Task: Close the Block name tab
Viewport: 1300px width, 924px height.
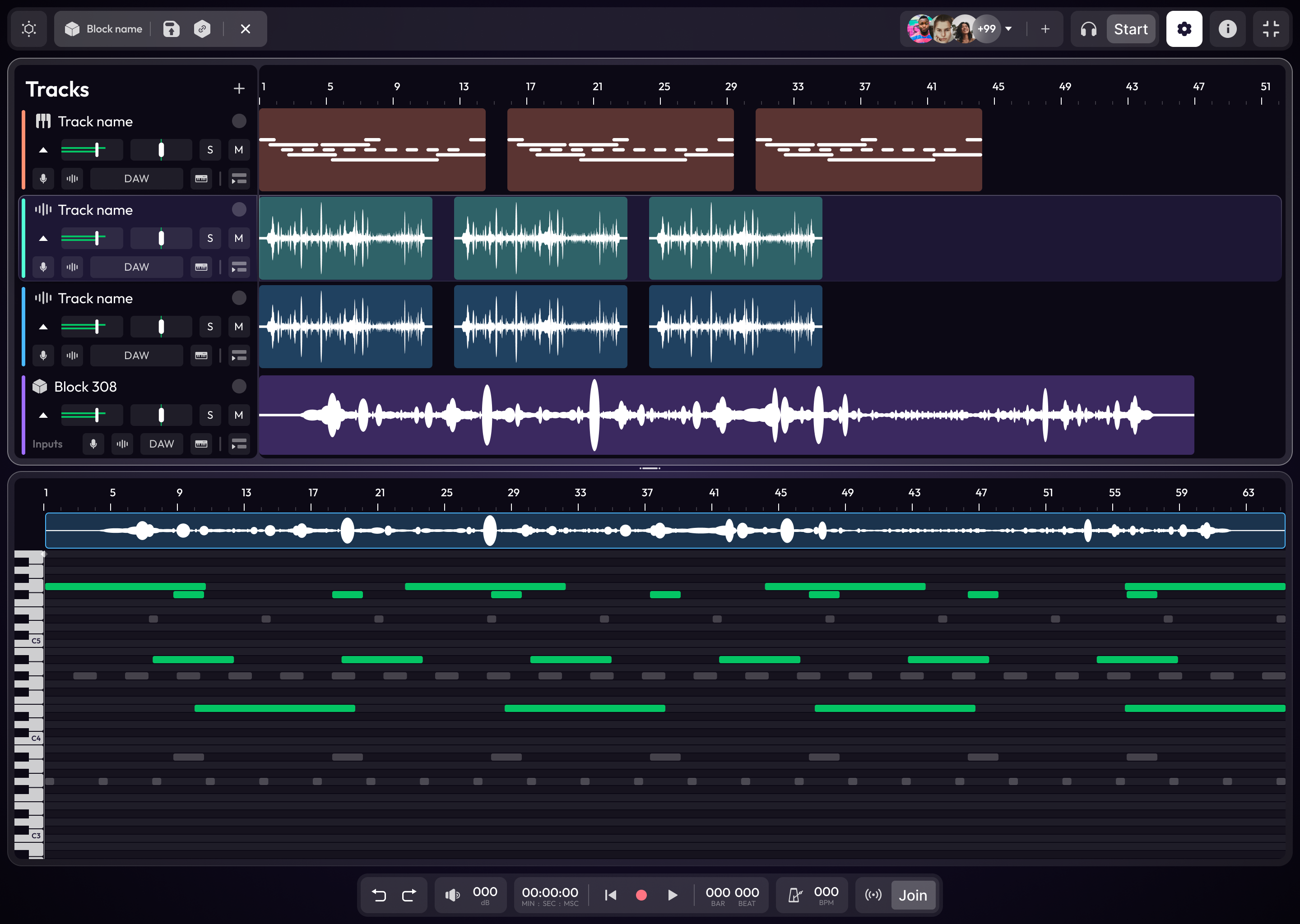Action: point(245,28)
